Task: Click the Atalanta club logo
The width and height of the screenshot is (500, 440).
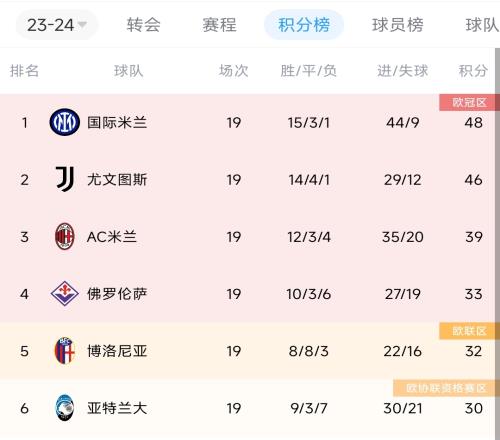Action: [x=64, y=408]
